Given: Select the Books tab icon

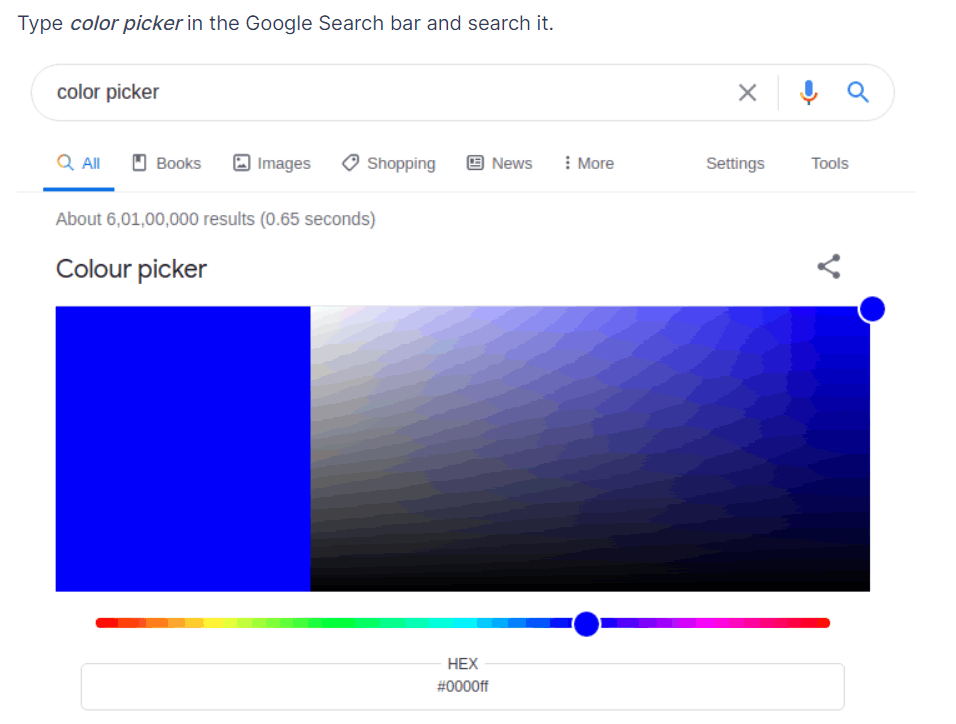Looking at the screenshot, I should 141,162.
